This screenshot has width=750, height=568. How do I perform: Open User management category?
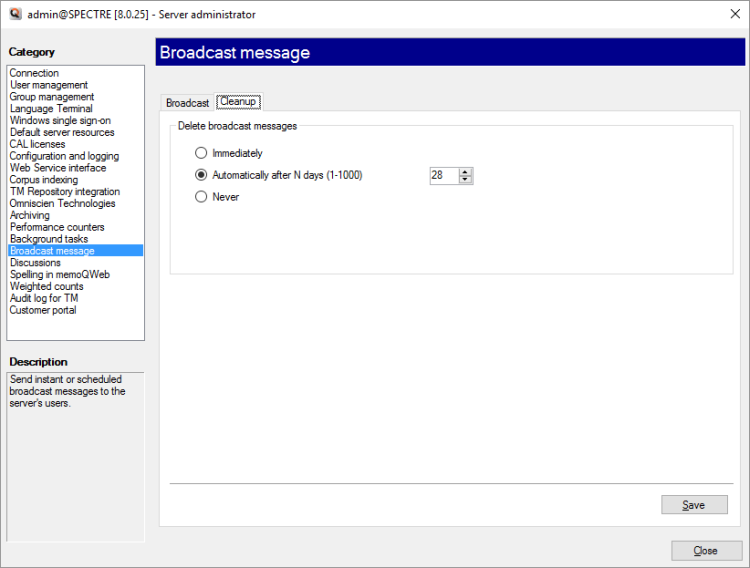pyautogui.click(x=49, y=85)
